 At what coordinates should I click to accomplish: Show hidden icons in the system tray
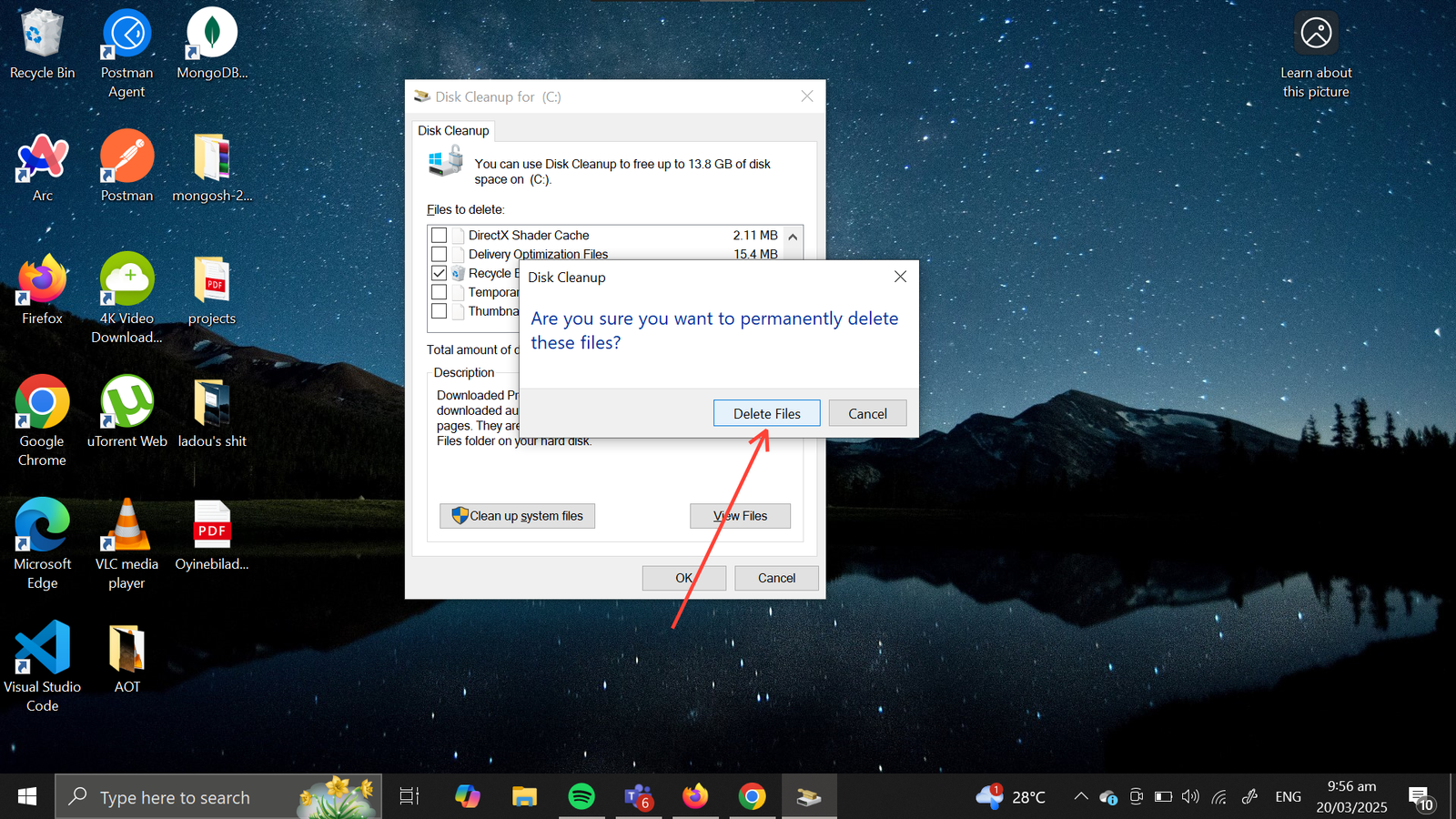click(1080, 796)
